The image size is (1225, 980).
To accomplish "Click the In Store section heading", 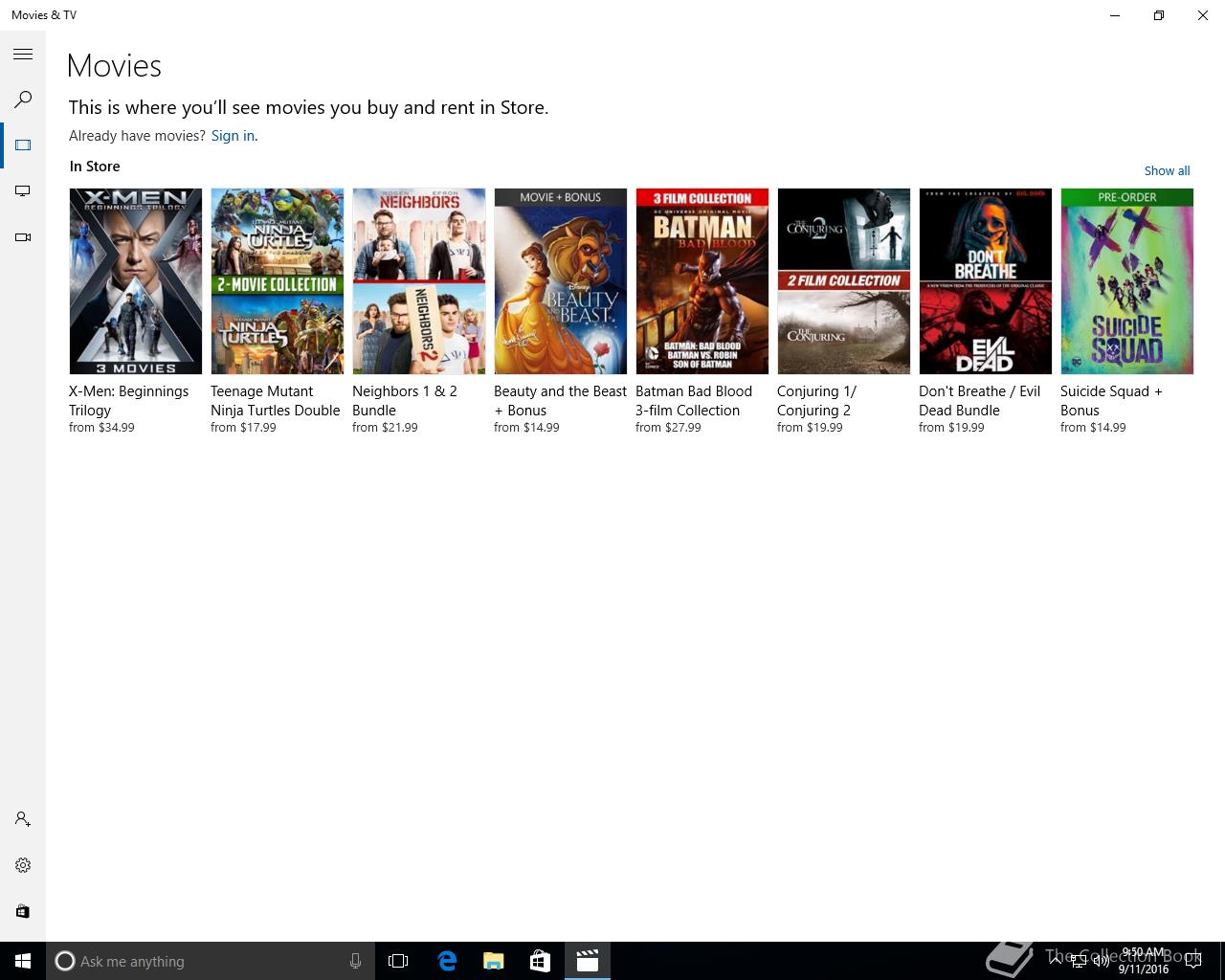I will coord(95,167).
